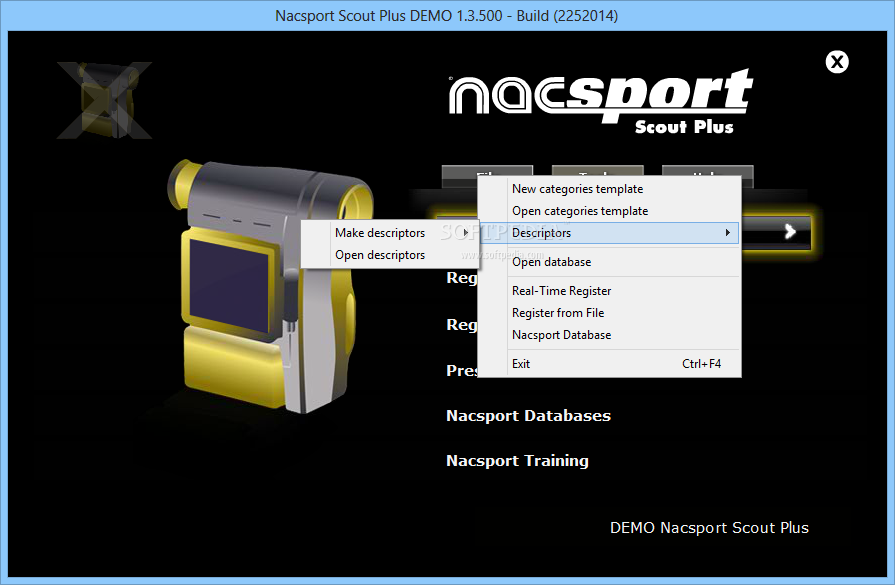Click the white arrow on the yellow bar
895x585 pixels.
[x=789, y=231]
